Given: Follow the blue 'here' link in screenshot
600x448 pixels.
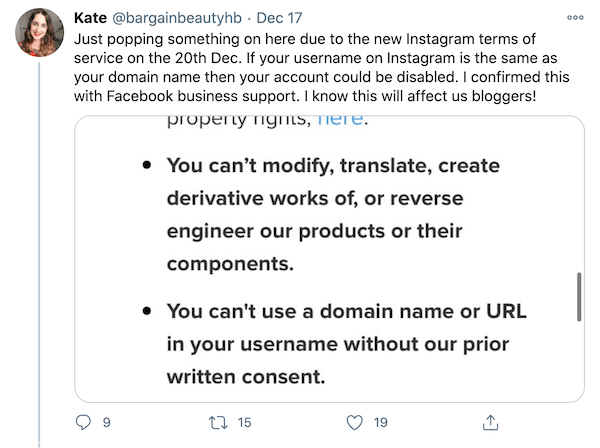Looking at the screenshot, I should (x=340, y=120).
